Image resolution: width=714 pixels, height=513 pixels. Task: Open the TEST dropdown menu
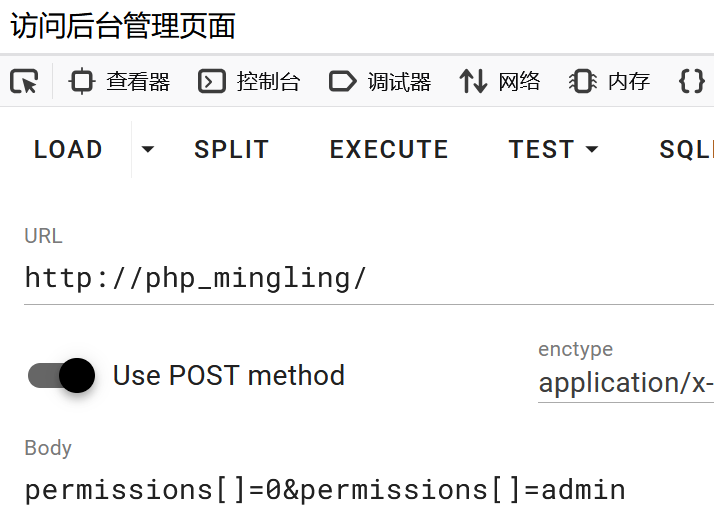[x=553, y=150]
